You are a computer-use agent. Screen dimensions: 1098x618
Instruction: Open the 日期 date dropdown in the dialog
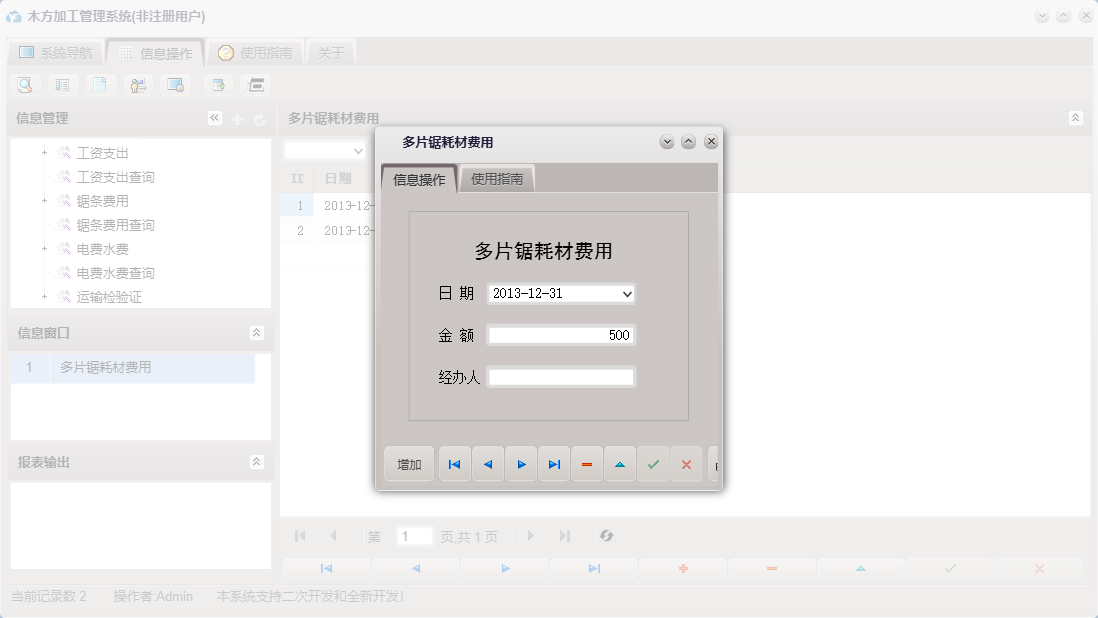tap(625, 293)
